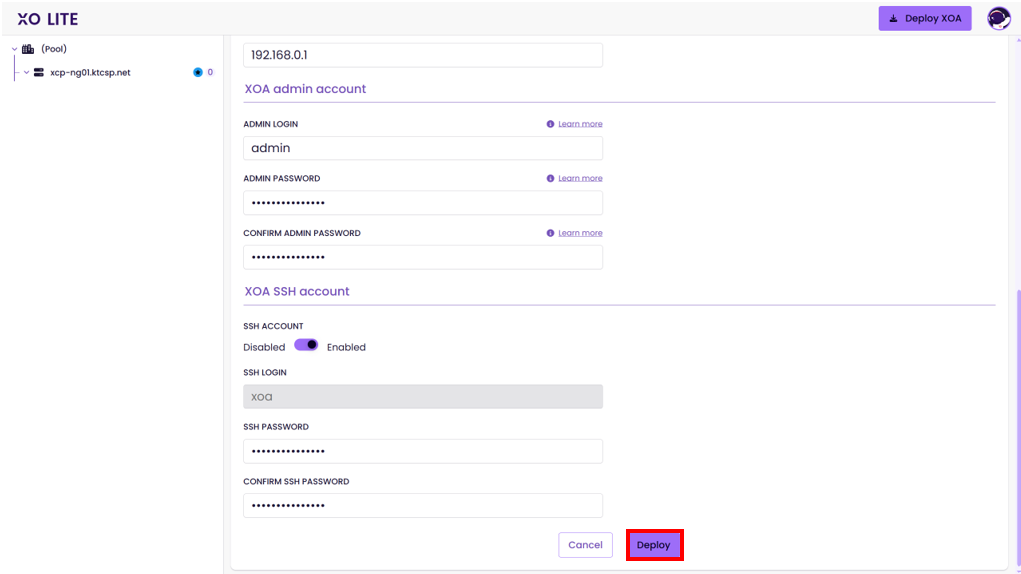Viewport: 1021px width, 574px height.
Task: Click the Admin Login input field
Action: [422, 148]
